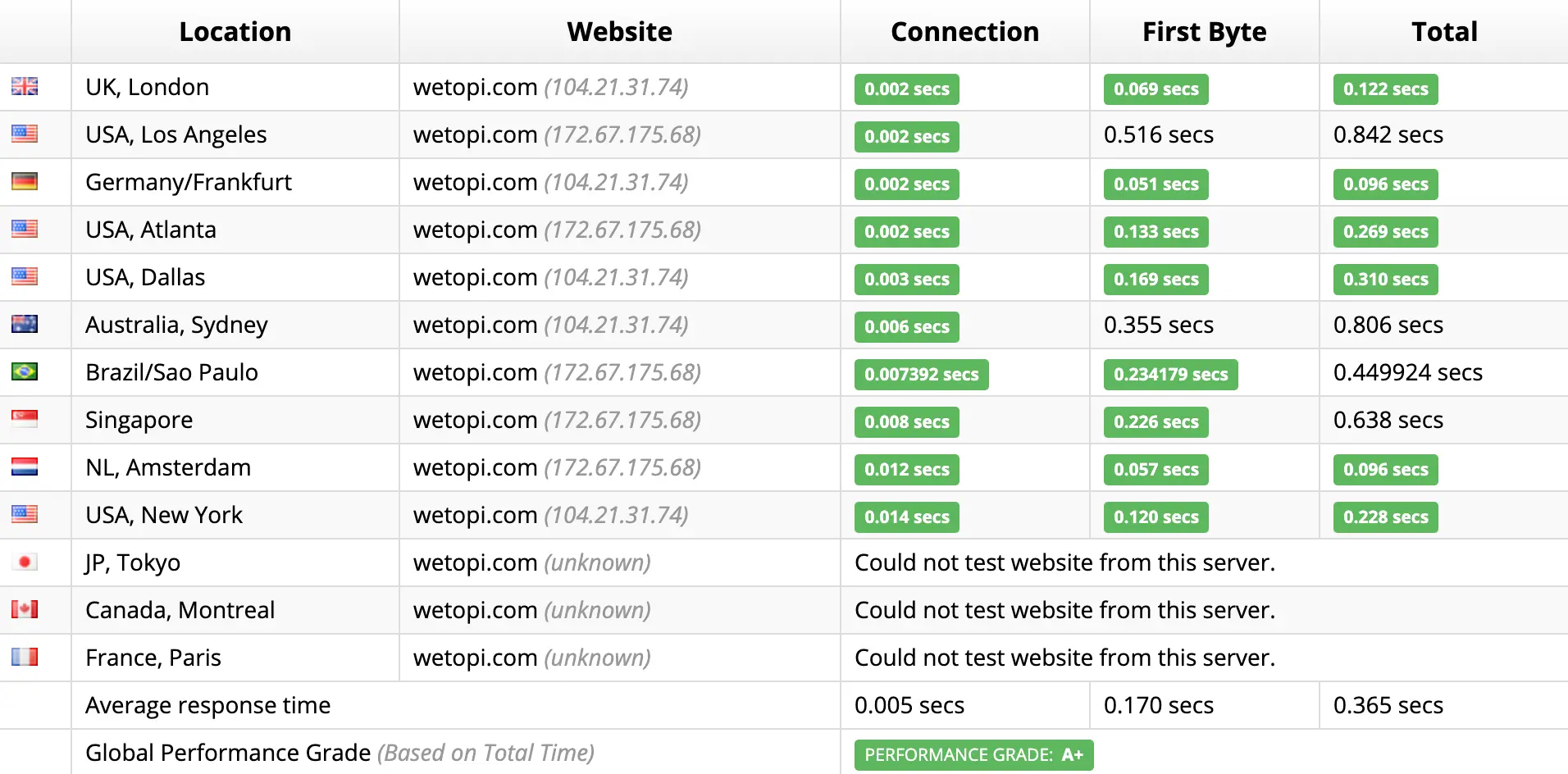1568x774 pixels.
Task: Click the 0.355 secs first byte for Sydney
Action: (x=1159, y=325)
